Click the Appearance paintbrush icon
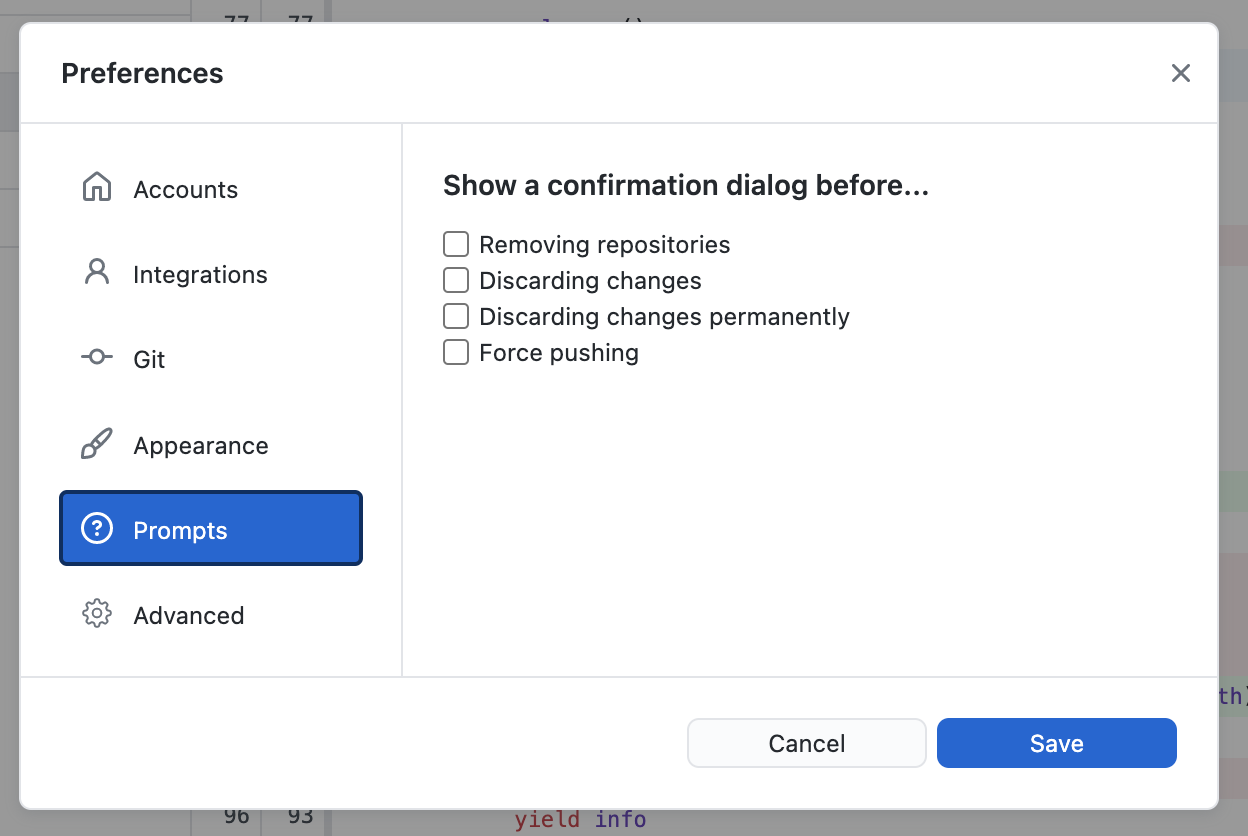This screenshot has width=1248, height=836. pos(96,444)
